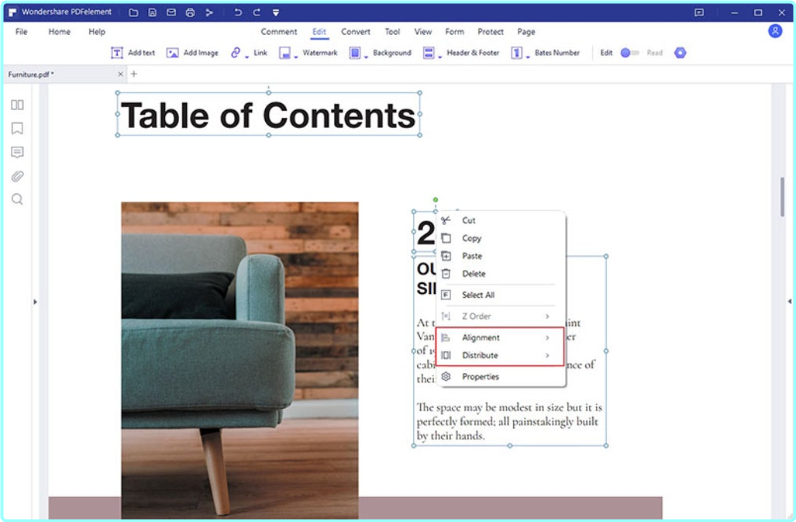Open the page thumbnails panel
Image resolution: width=796 pixels, height=522 pixels.
[x=17, y=105]
